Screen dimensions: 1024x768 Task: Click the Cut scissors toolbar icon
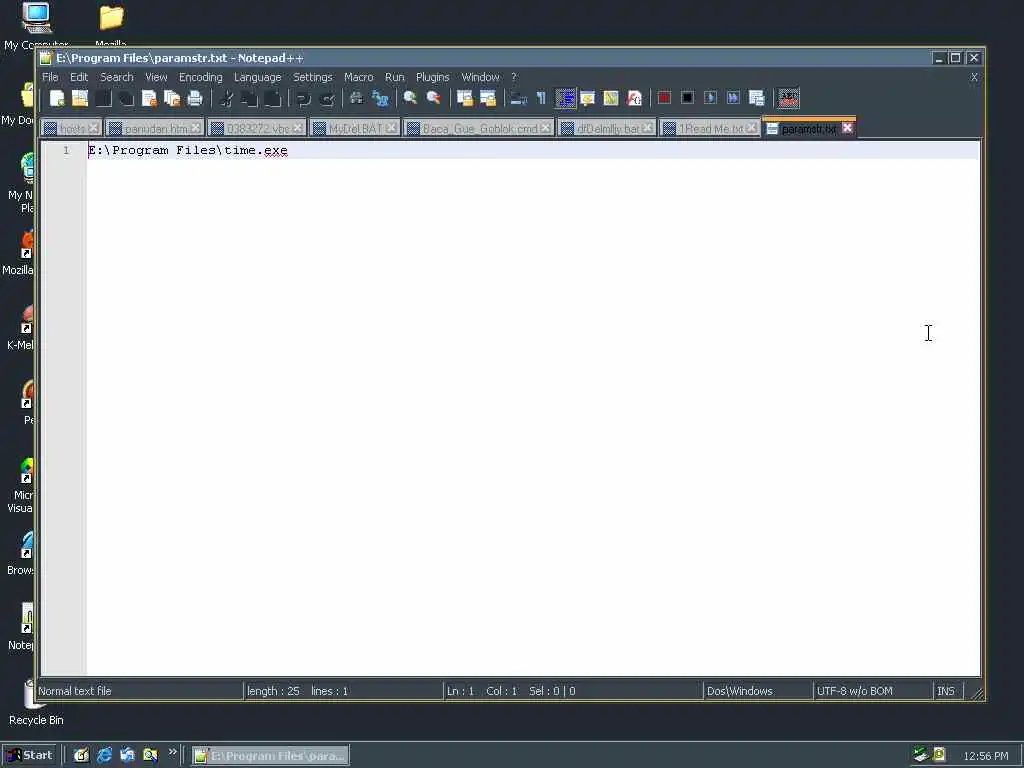[226, 98]
